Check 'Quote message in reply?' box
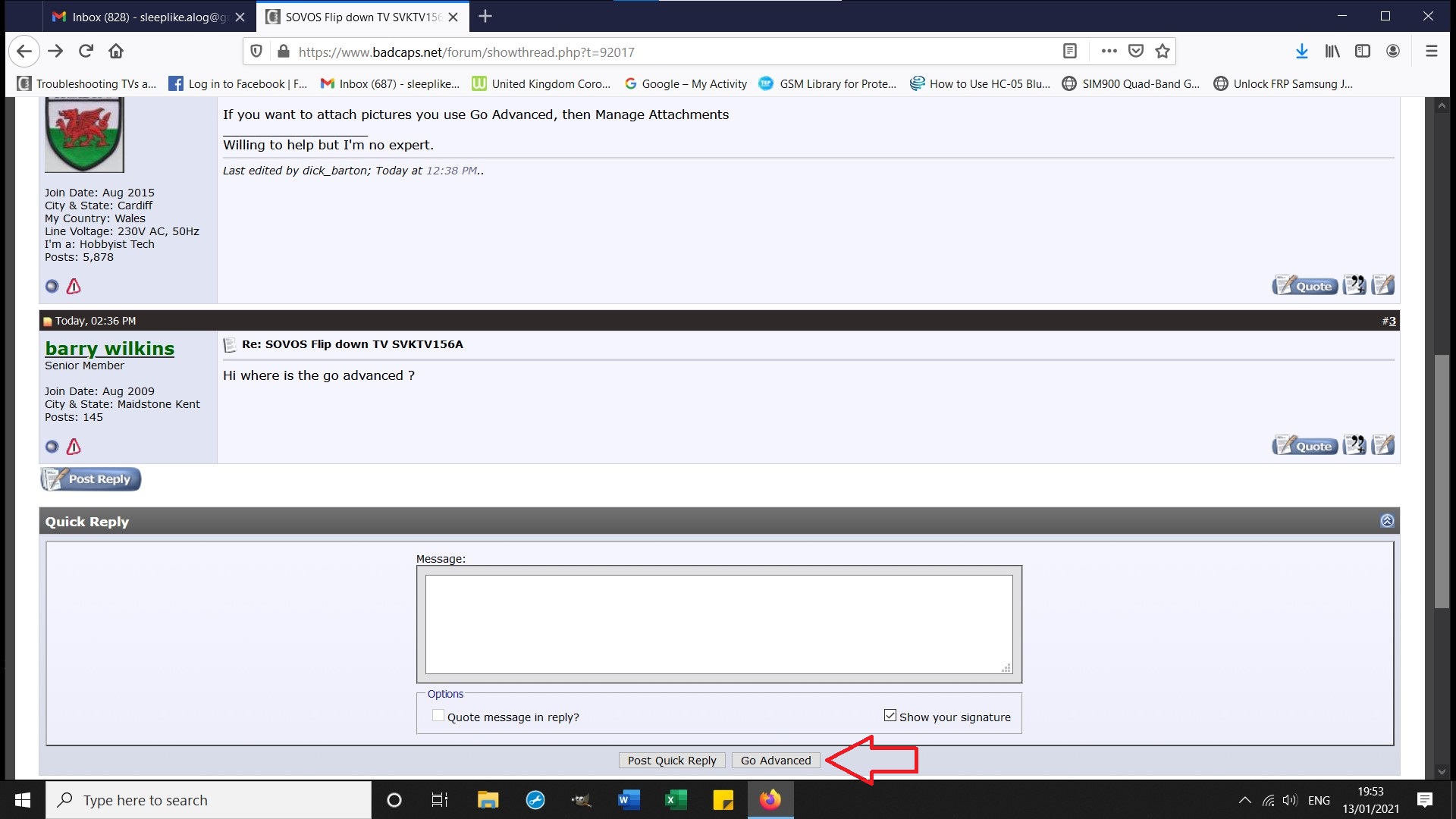 pyautogui.click(x=438, y=716)
